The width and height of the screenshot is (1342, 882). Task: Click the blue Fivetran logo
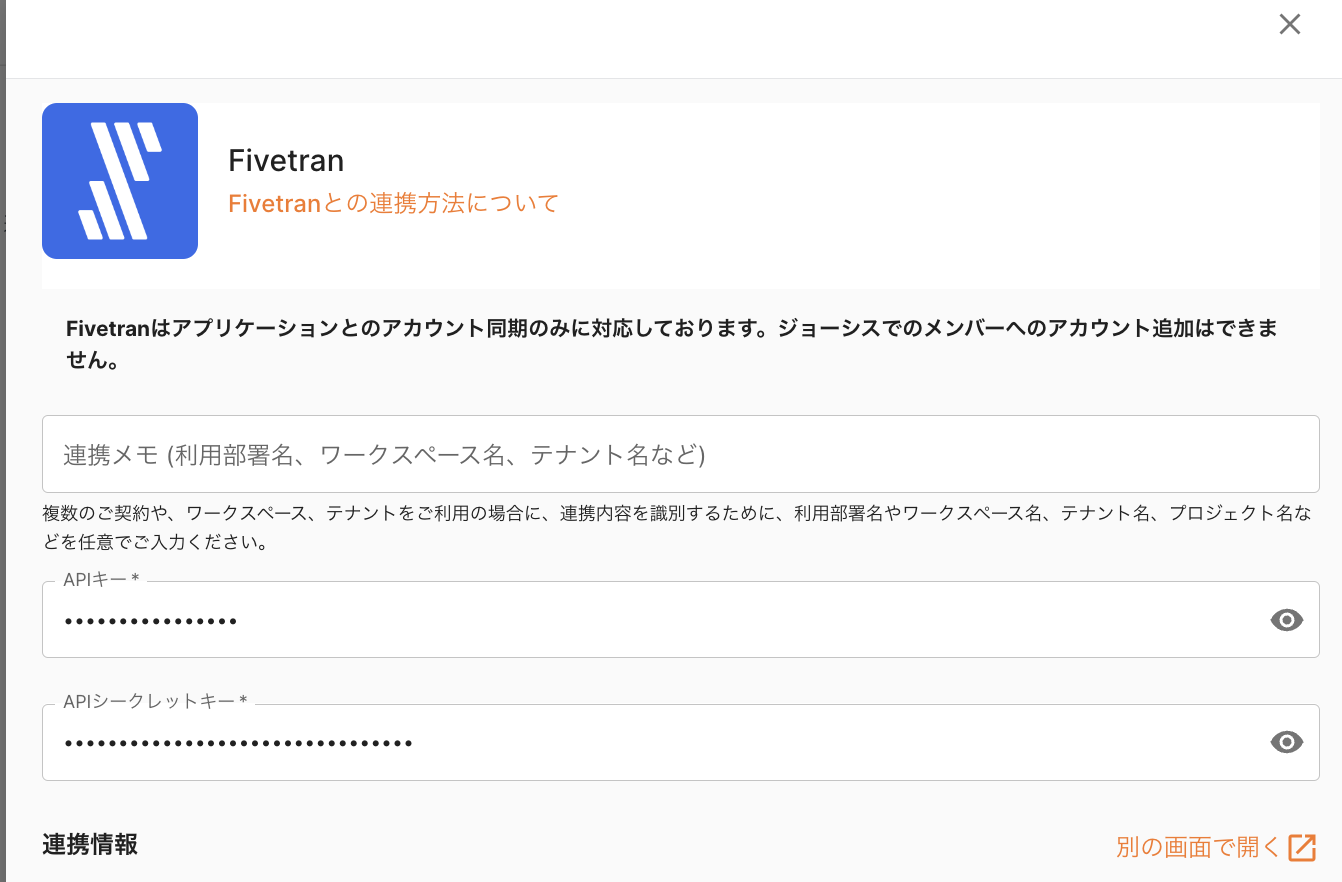pyautogui.click(x=120, y=181)
